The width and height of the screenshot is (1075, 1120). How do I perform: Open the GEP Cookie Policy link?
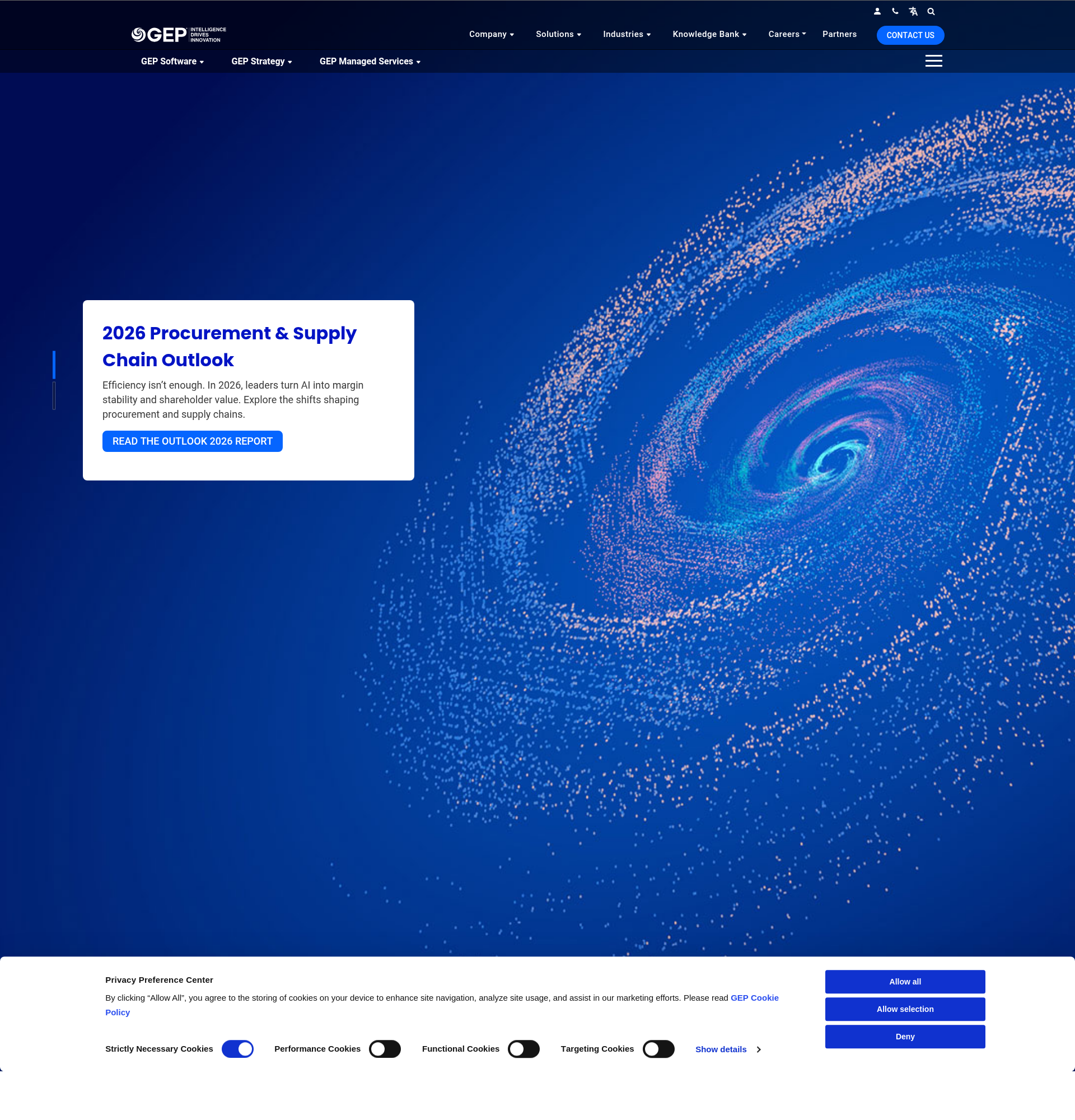754,998
